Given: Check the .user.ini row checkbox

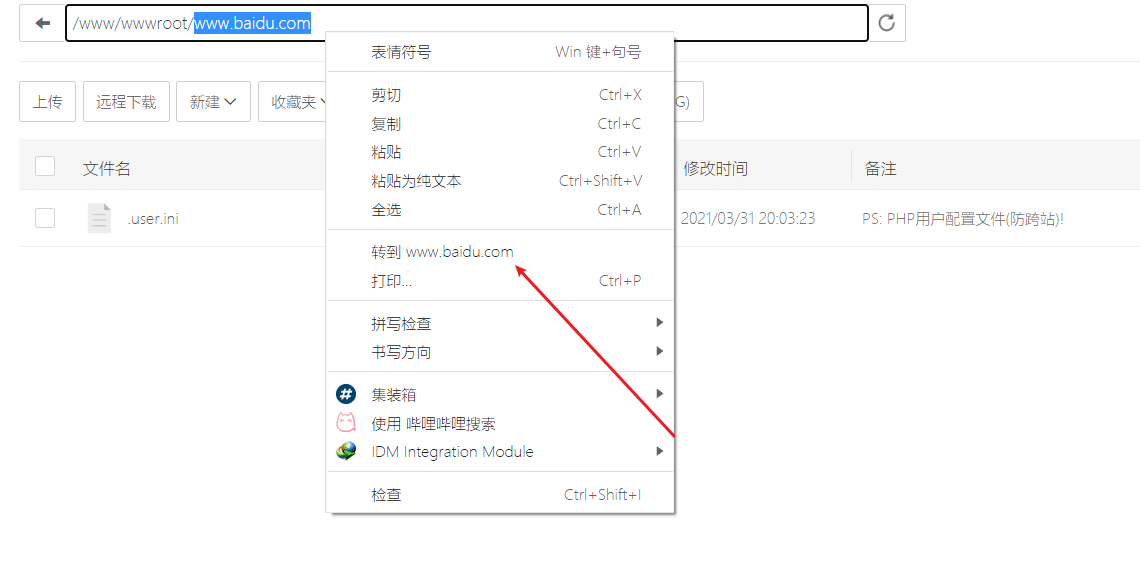Looking at the screenshot, I should point(45,217).
